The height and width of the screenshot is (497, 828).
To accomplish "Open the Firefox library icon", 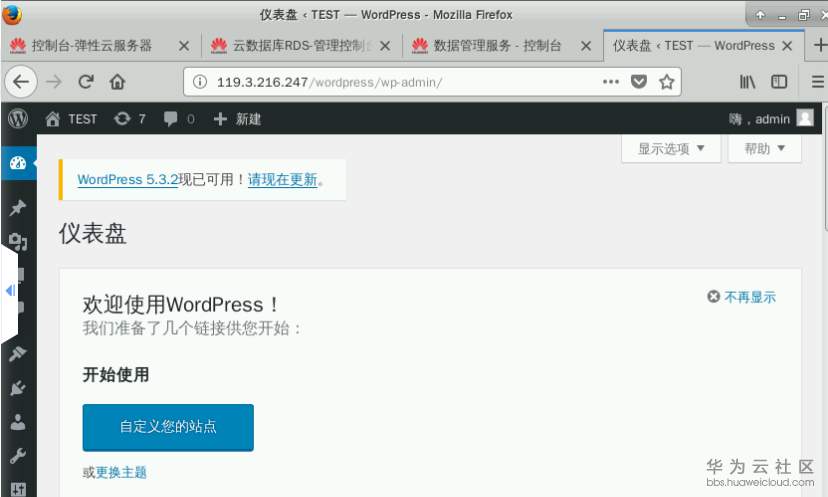I will tap(747, 81).
